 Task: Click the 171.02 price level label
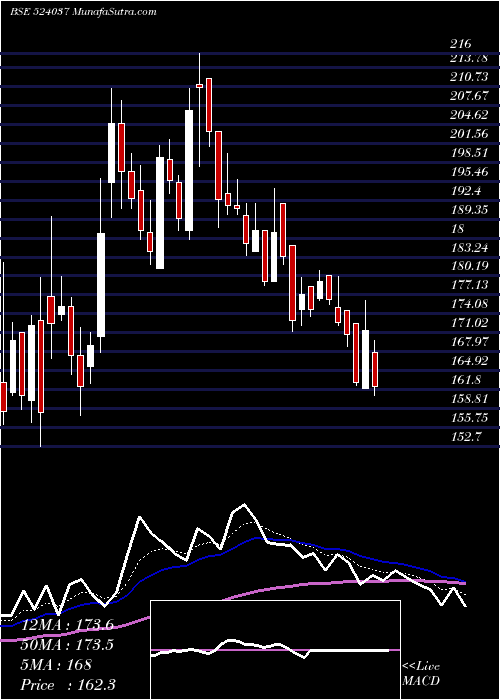point(469,323)
